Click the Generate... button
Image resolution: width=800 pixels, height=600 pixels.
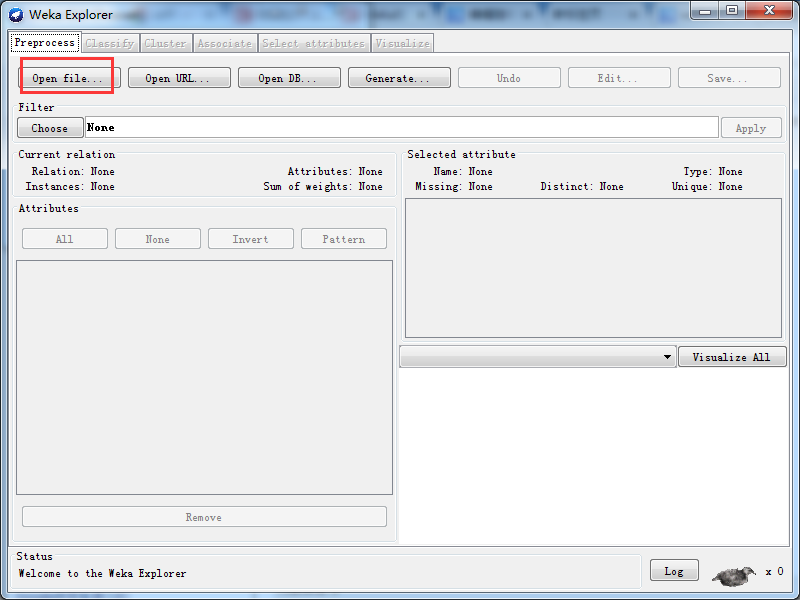[399, 78]
